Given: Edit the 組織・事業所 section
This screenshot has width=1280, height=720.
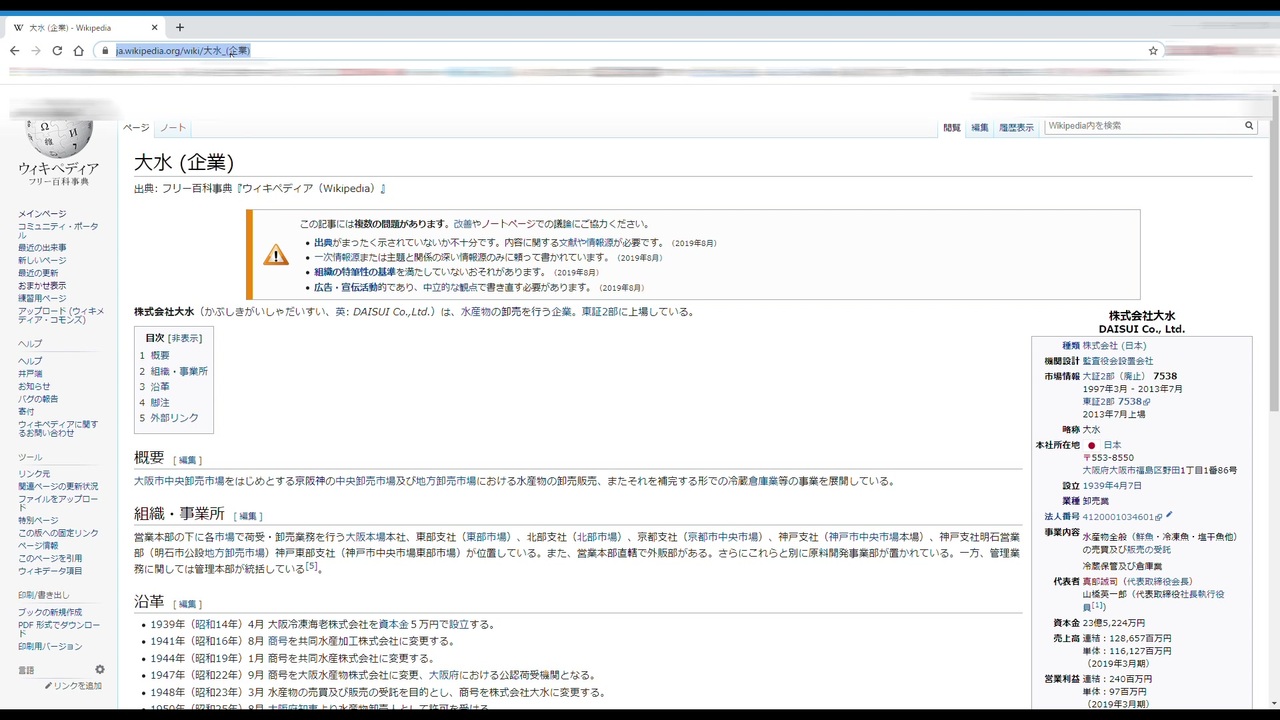Looking at the screenshot, I should point(248,516).
